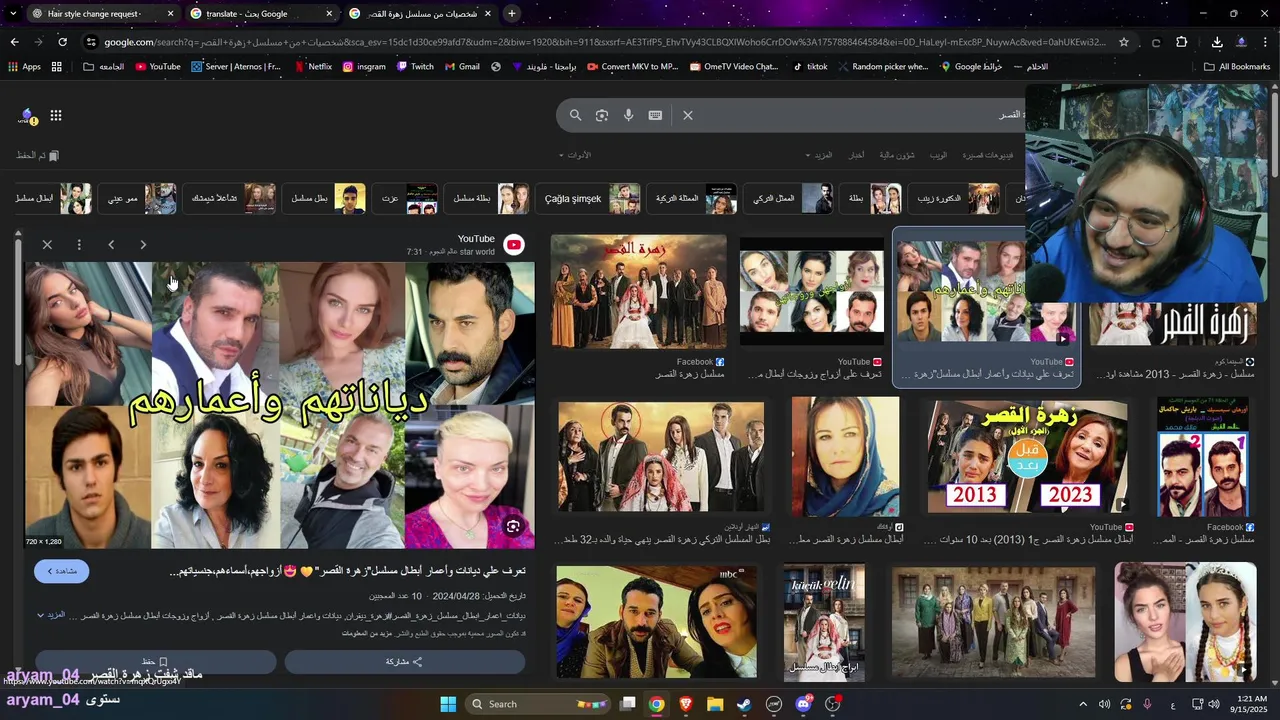This screenshot has height=720, width=1280.
Task: Open the browser downloads icon
Action: tap(1217, 42)
